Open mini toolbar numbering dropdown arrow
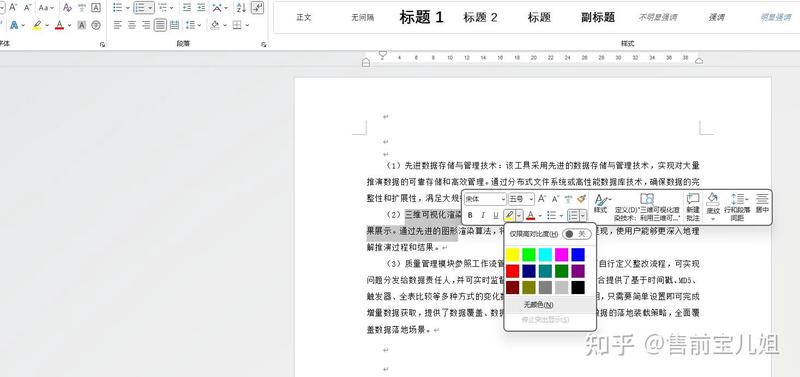800x377 pixels. 583,215
